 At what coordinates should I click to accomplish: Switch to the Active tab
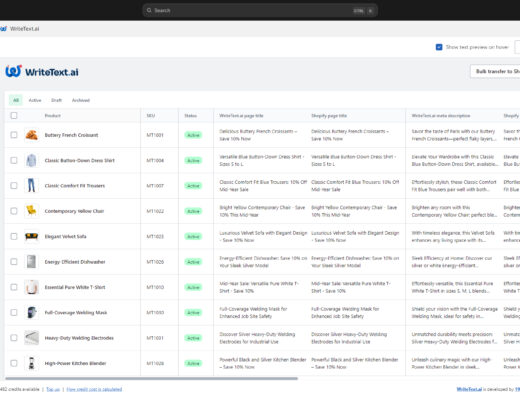pos(35,100)
